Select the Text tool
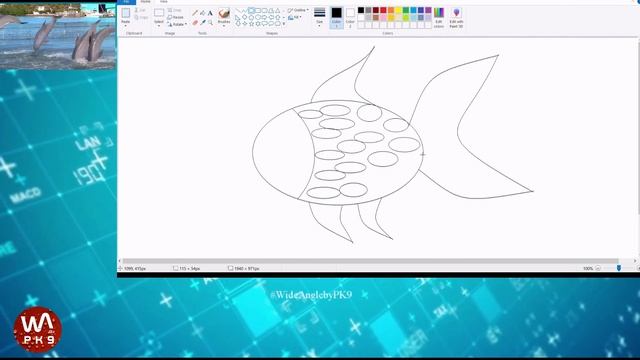This screenshot has height=360, width=640. pyautogui.click(x=210, y=13)
